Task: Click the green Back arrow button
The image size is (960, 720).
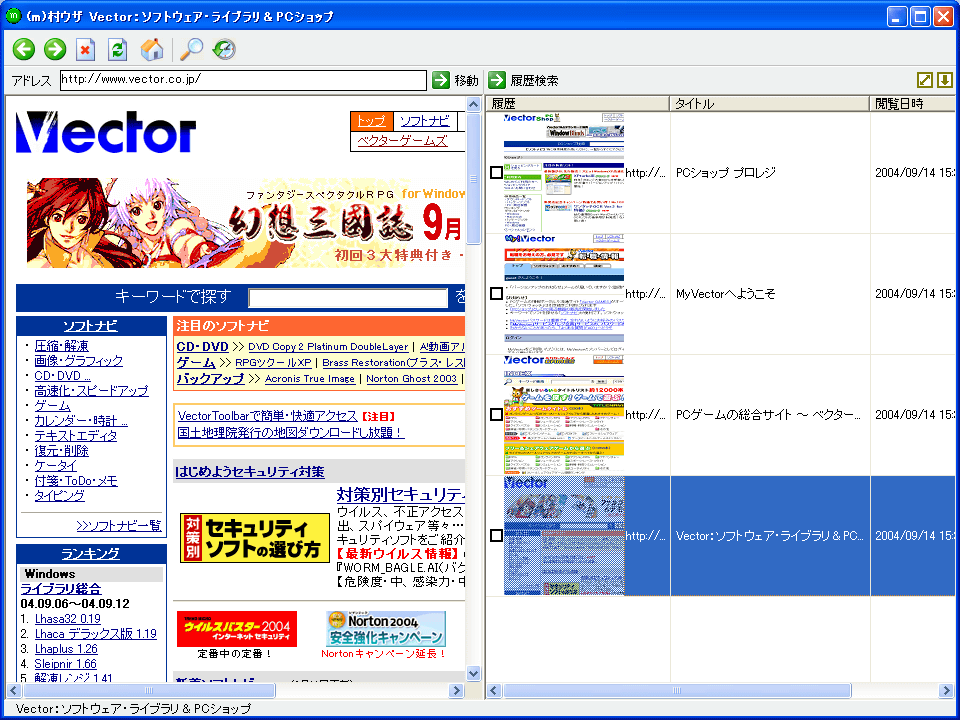Action: [x=24, y=49]
